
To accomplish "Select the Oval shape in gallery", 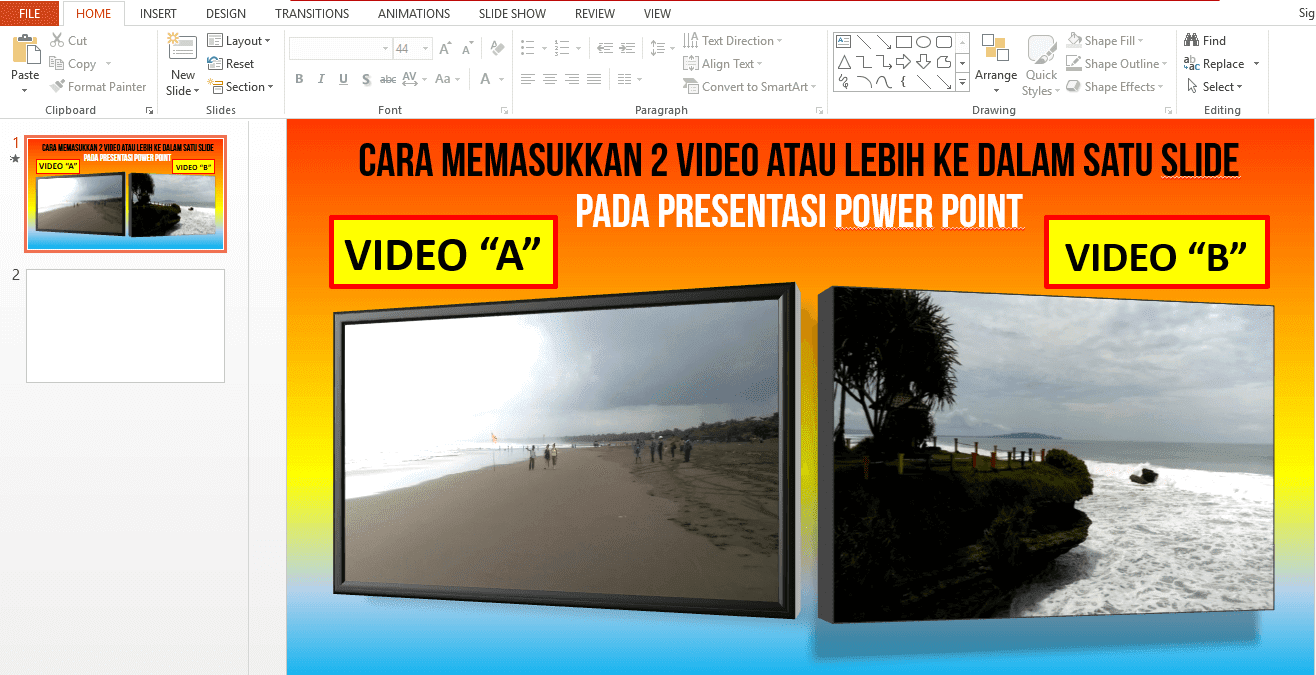I will [923, 42].
